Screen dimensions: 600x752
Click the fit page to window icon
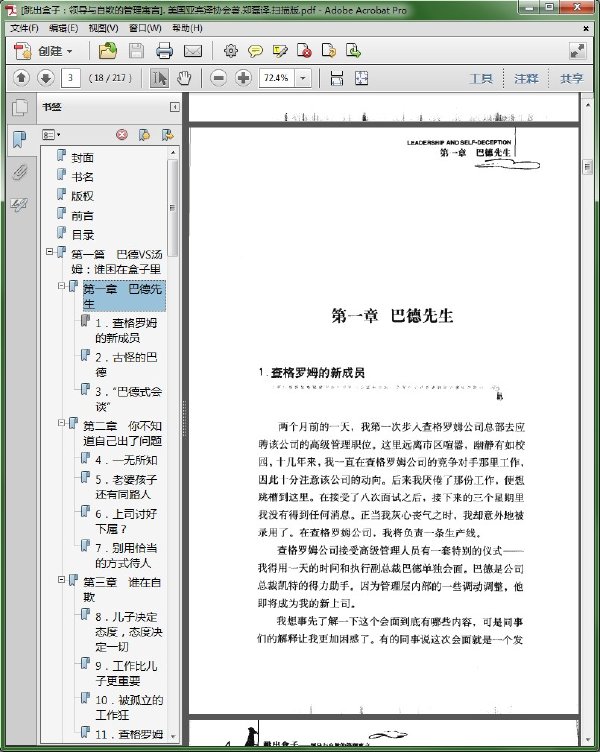click(361, 78)
